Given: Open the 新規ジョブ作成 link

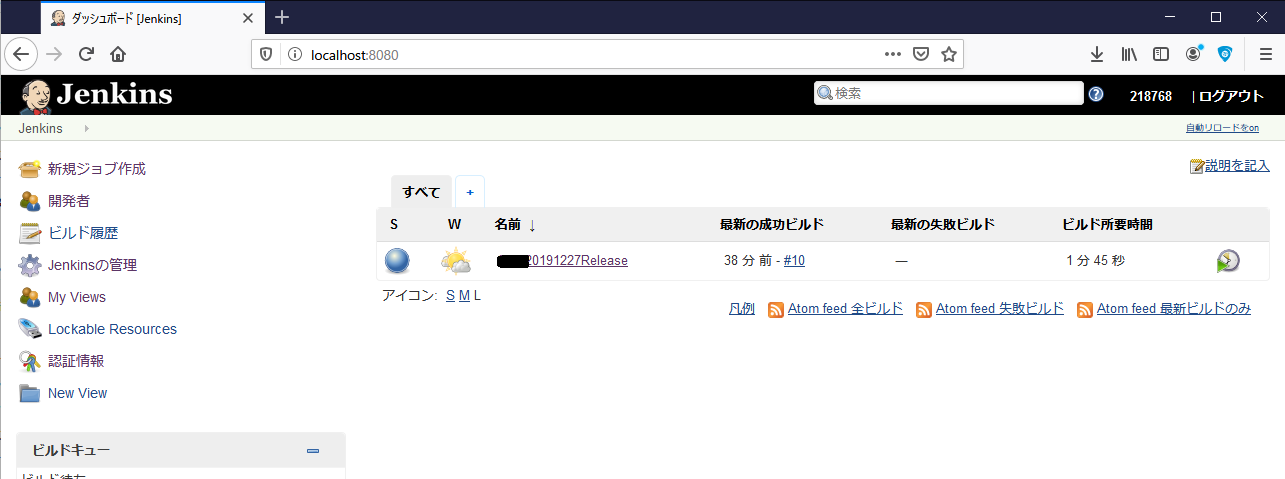Looking at the screenshot, I should (97, 169).
